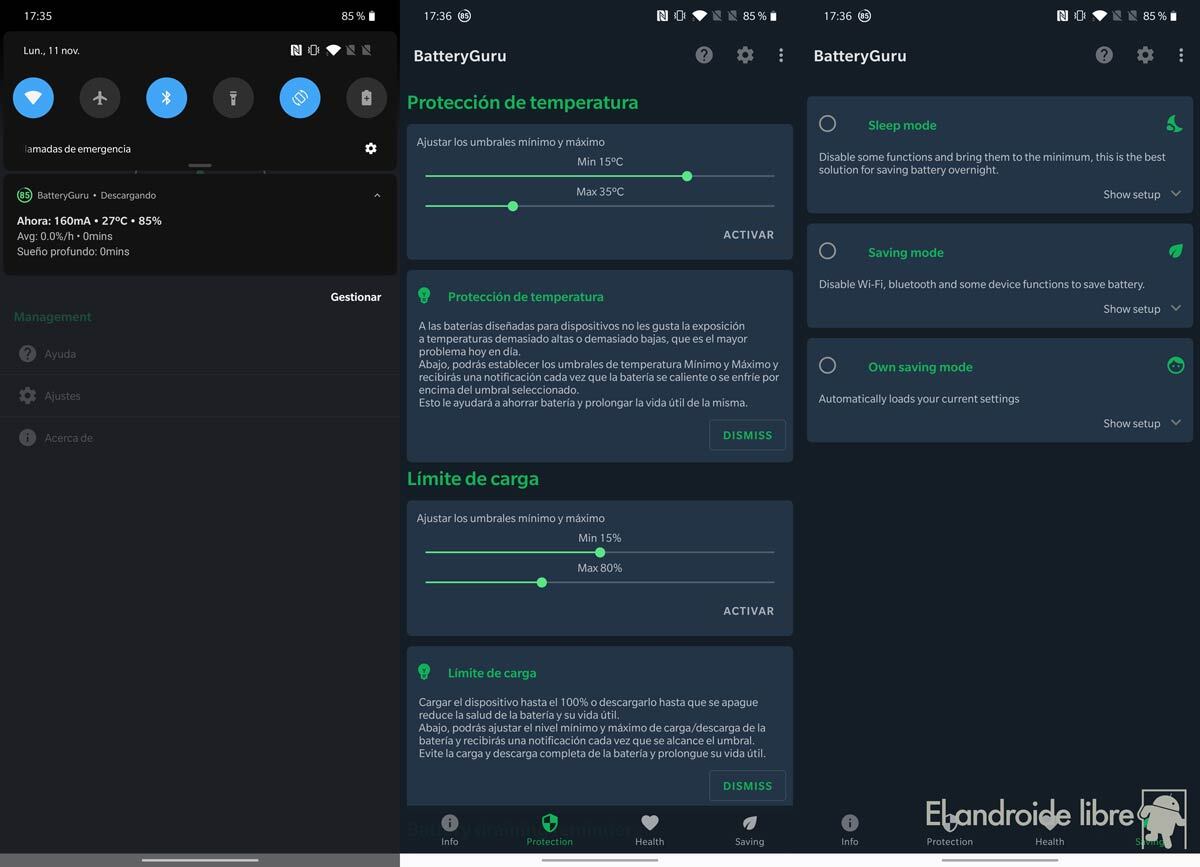Screen dimensions: 1200x867
Task: Collapse the BatteryGuru notification chevron
Action: click(377, 195)
